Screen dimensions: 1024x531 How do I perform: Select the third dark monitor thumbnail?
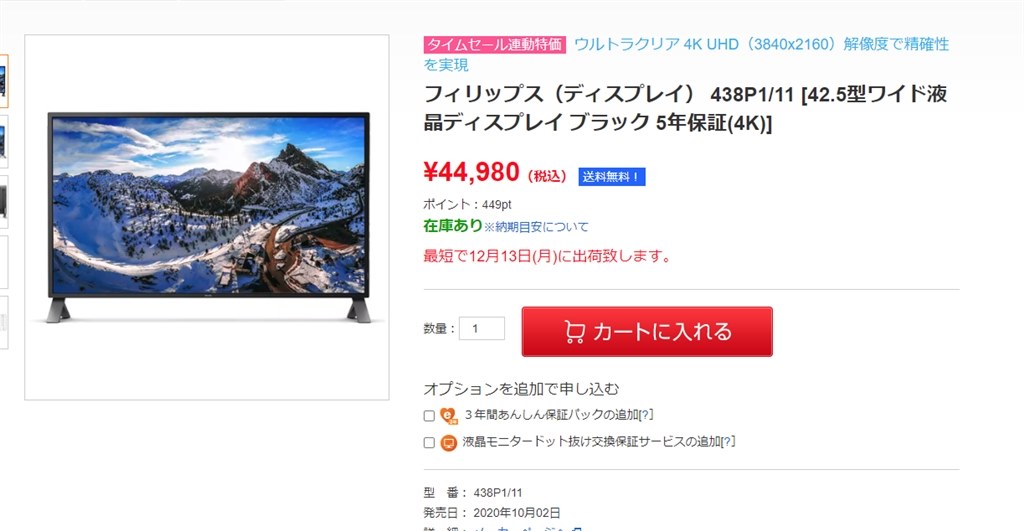pyautogui.click(x=4, y=202)
